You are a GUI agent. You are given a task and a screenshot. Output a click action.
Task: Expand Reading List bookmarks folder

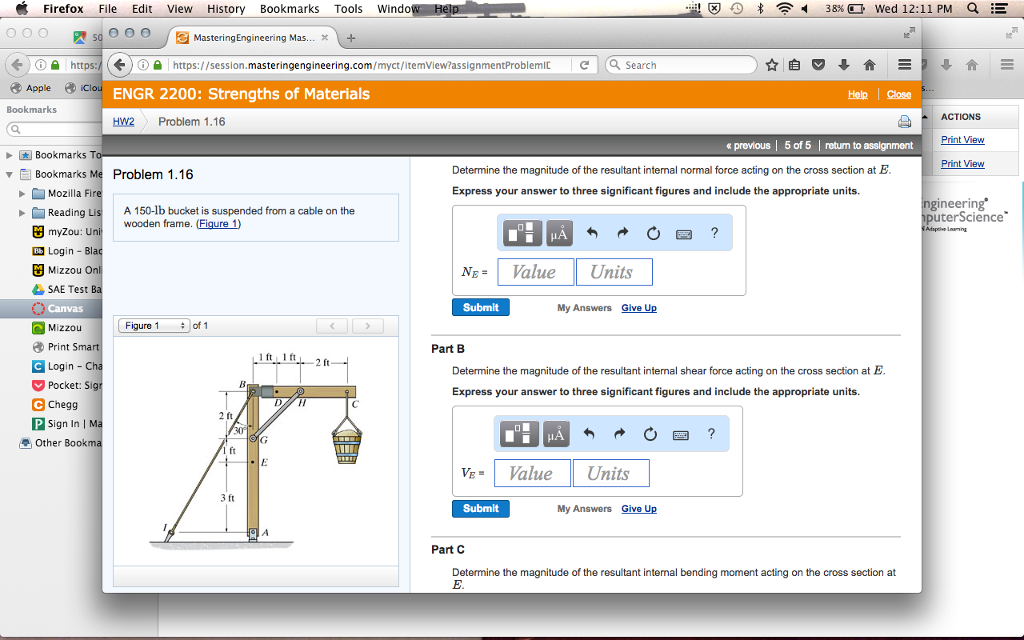coord(22,213)
